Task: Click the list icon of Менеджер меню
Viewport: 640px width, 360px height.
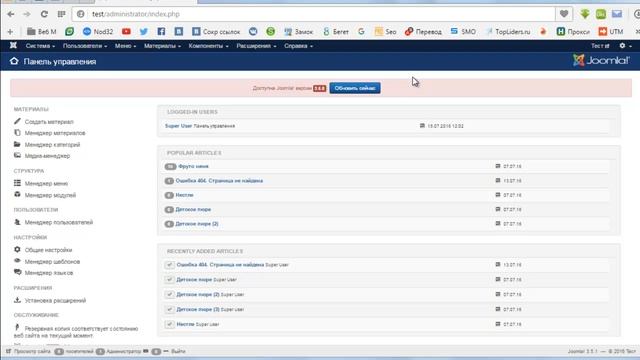Action: (x=17, y=183)
